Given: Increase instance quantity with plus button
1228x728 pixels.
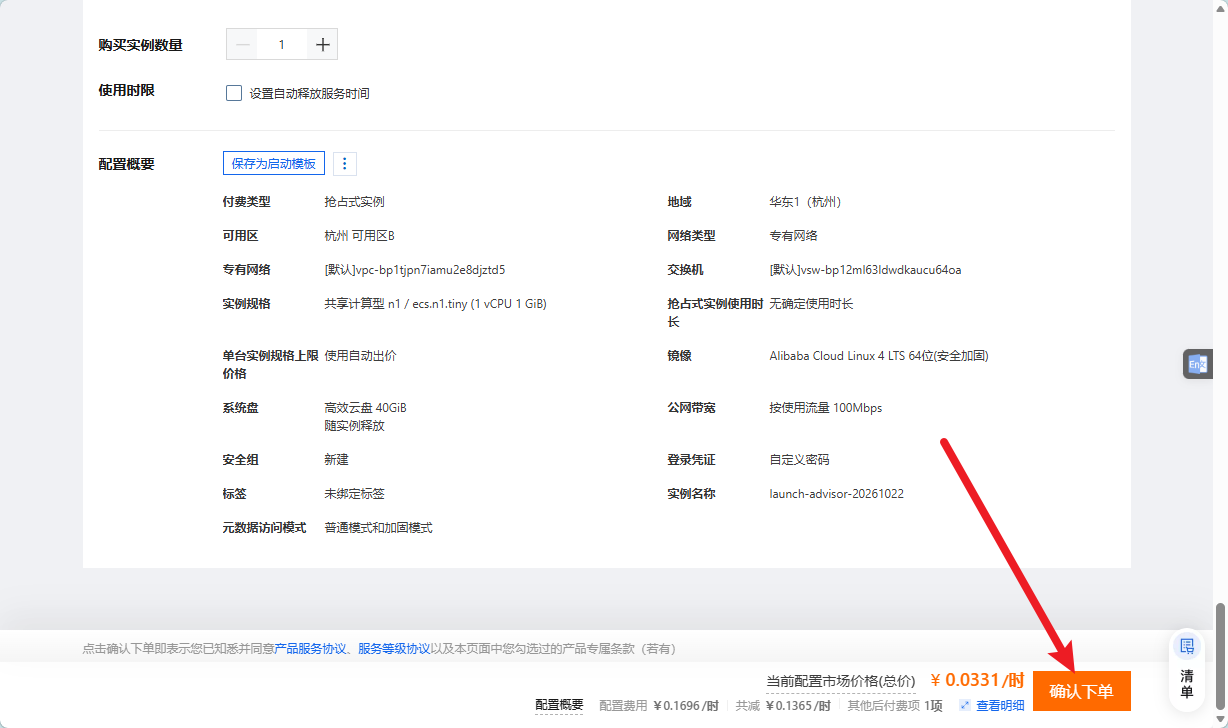Looking at the screenshot, I should [322, 45].
